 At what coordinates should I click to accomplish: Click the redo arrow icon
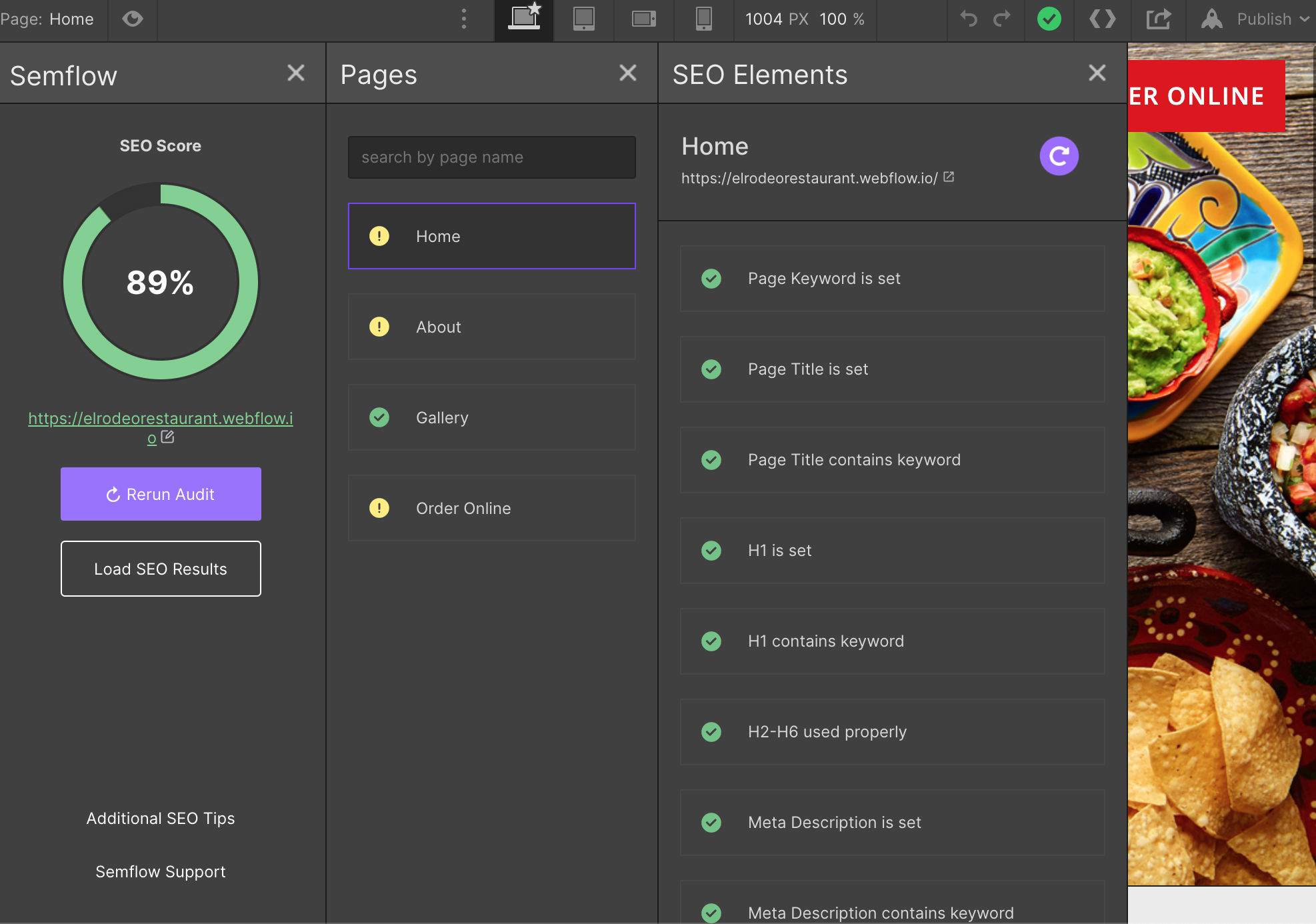pyautogui.click(x=1002, y=19)
